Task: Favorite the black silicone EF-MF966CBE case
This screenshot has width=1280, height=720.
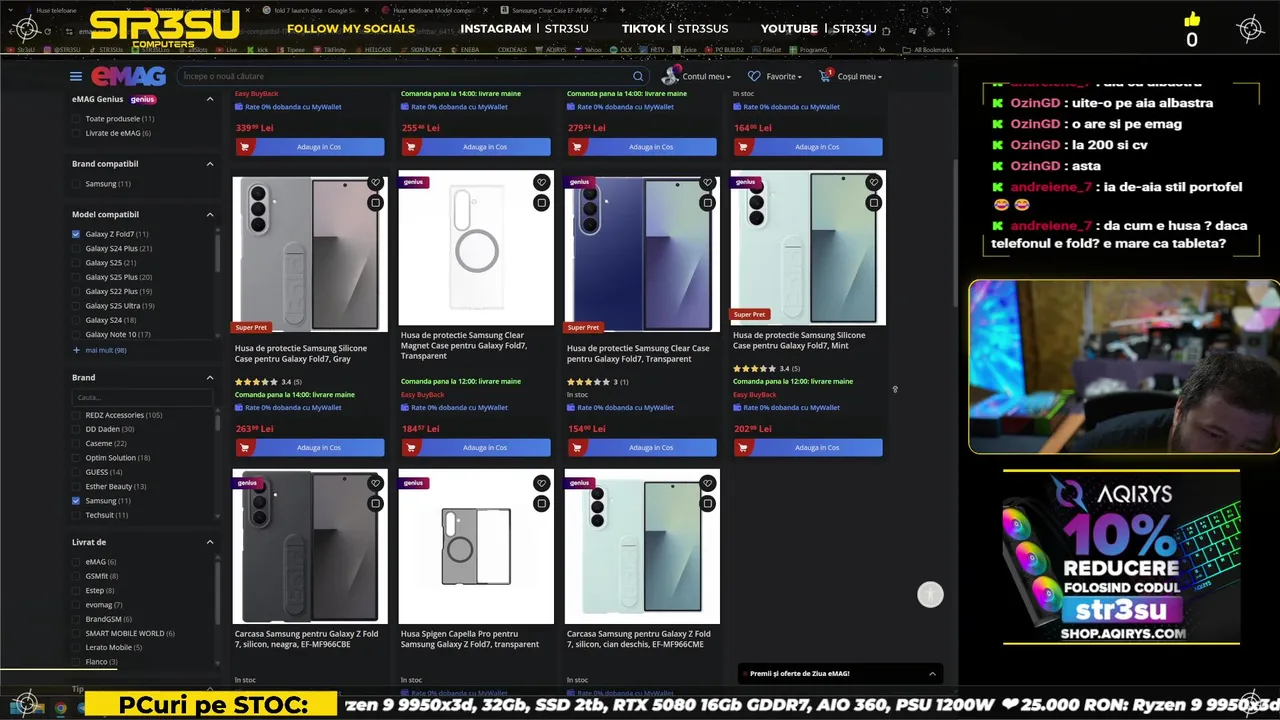Action: tap(375, 483)
